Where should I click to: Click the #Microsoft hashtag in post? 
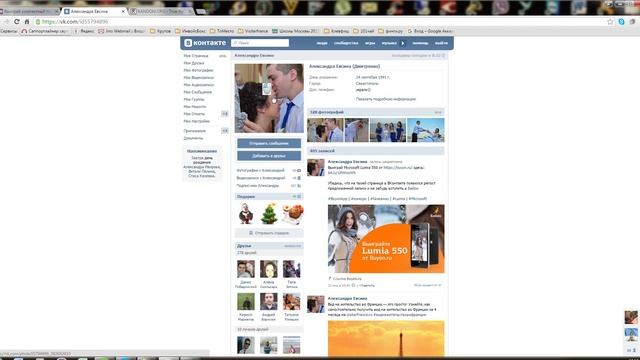(418, 199)
